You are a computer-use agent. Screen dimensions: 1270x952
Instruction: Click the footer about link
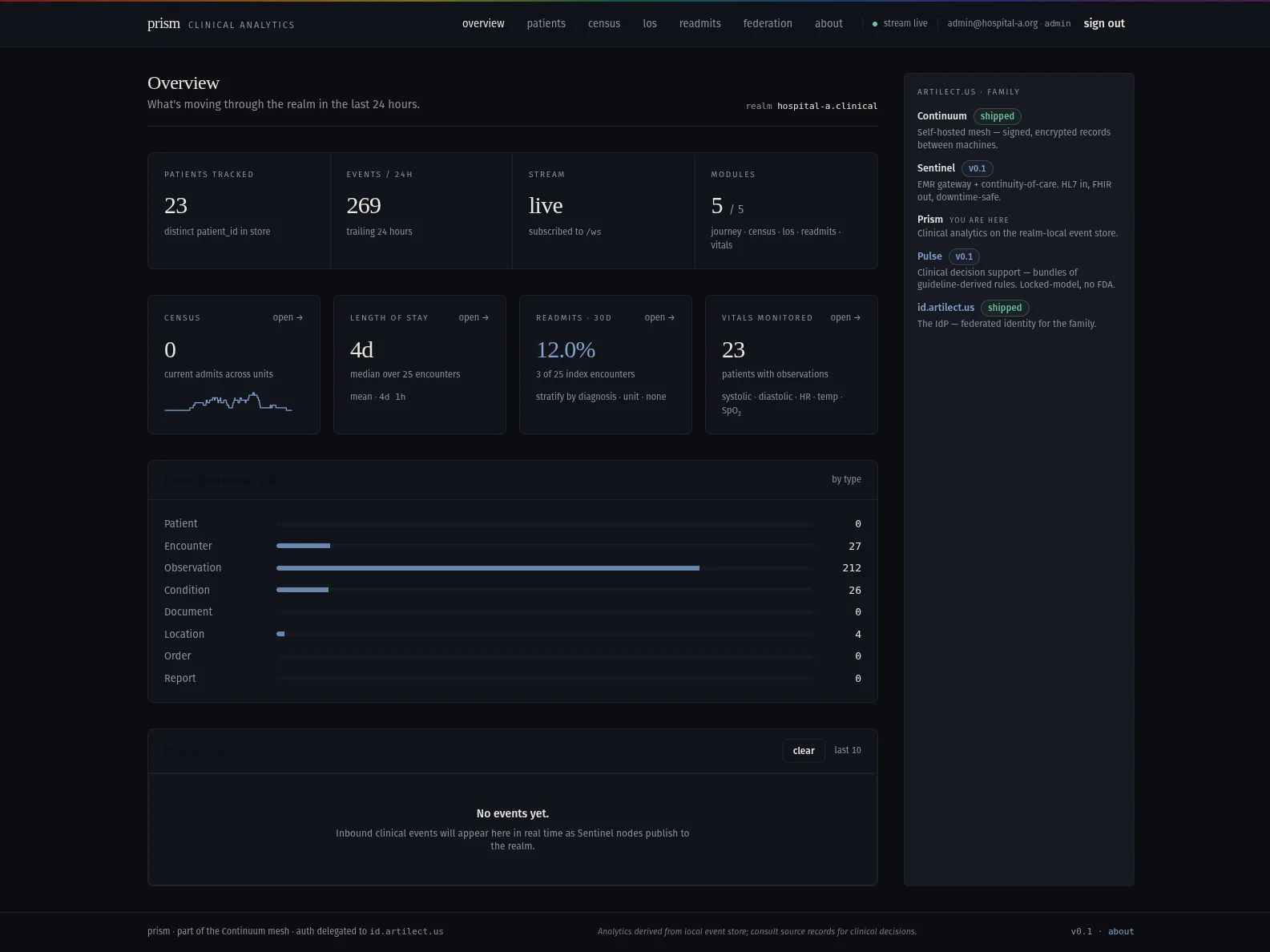click(1121, 931)
